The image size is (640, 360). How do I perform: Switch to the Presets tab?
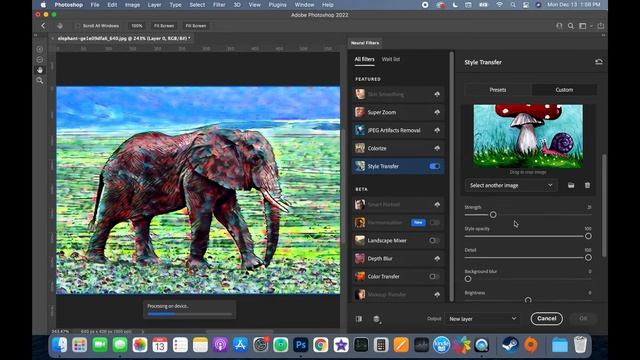coord(498,90)
